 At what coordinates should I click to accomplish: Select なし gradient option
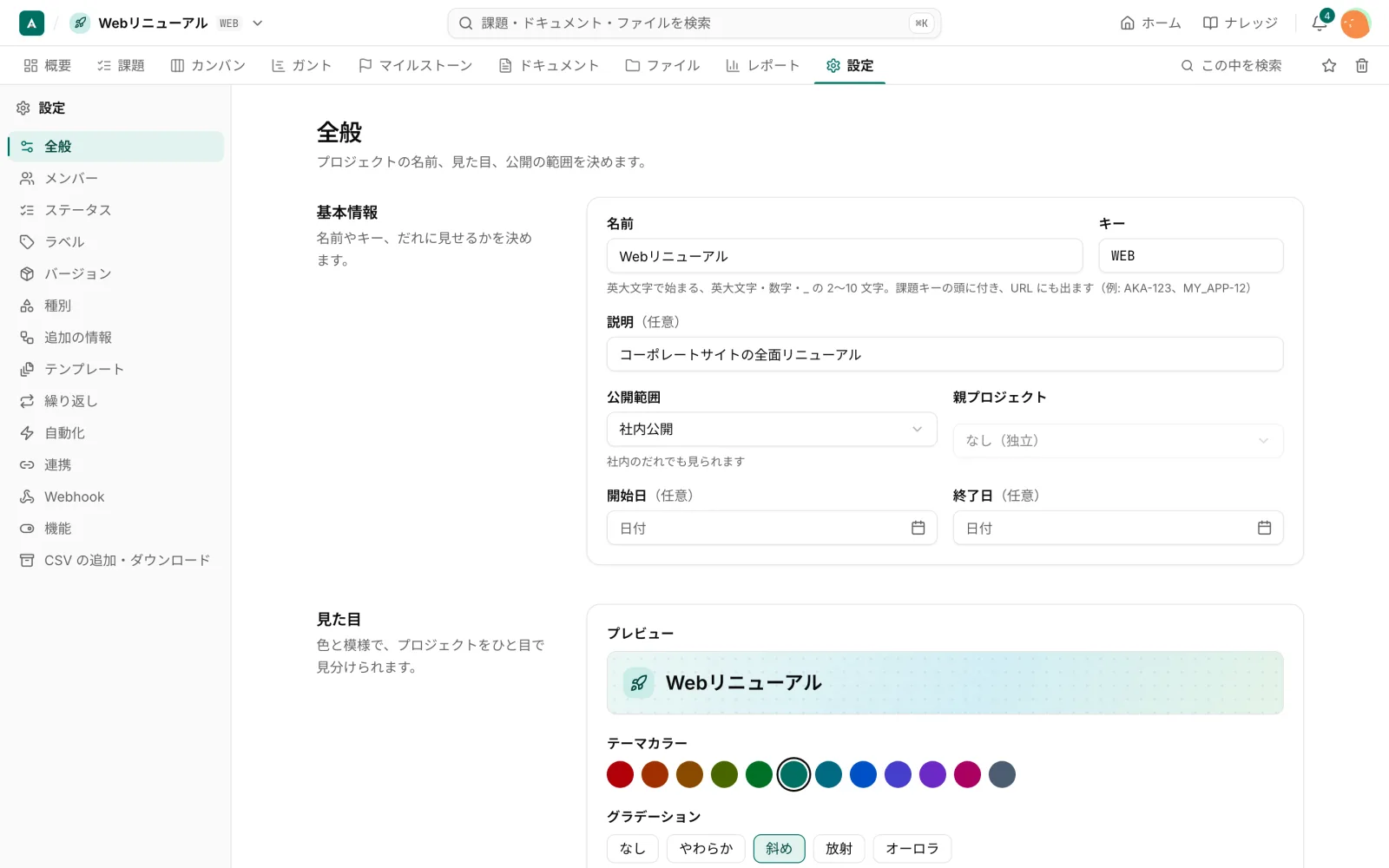[x=632, y=848]
